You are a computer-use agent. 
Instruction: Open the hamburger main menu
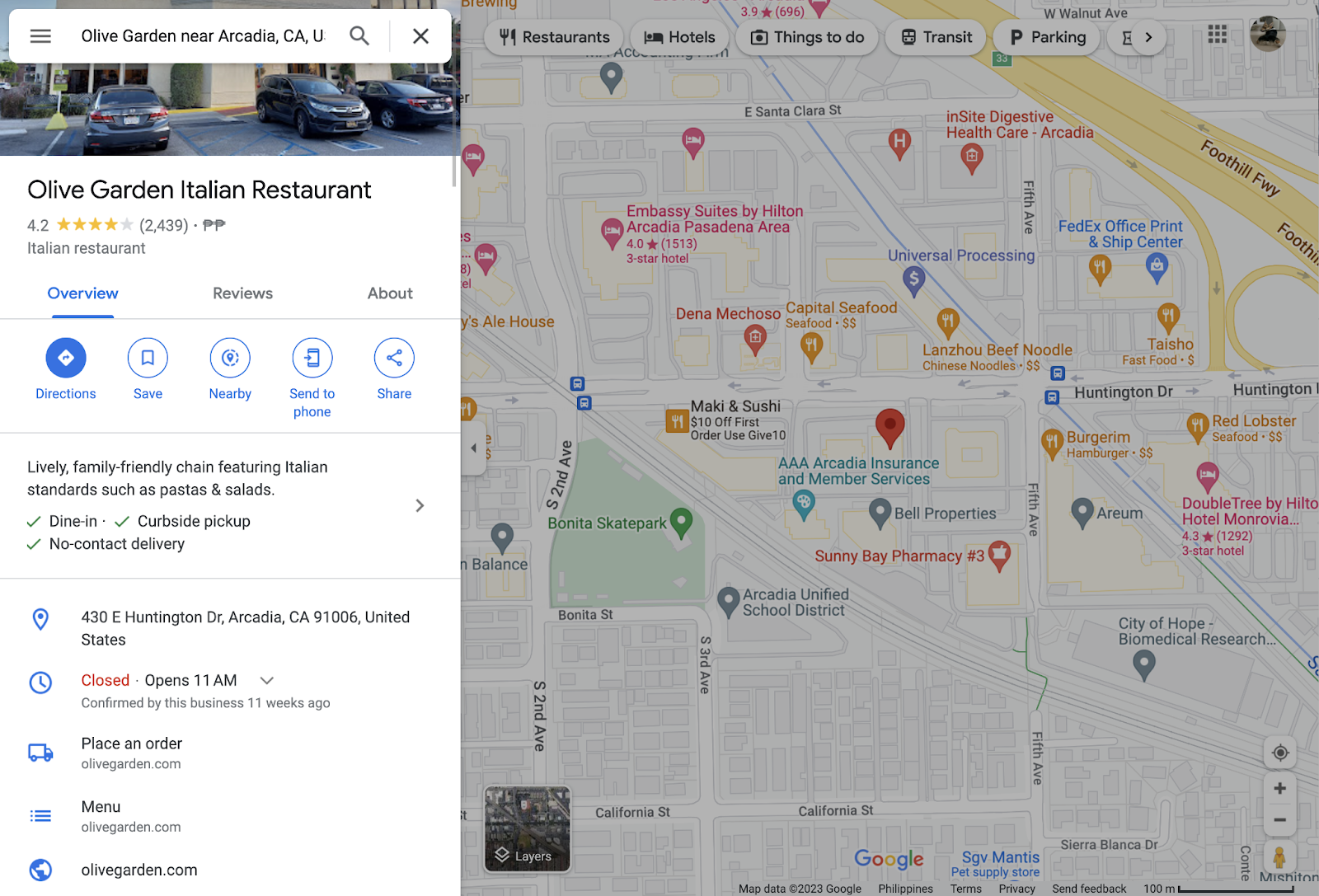coord(40,36)
